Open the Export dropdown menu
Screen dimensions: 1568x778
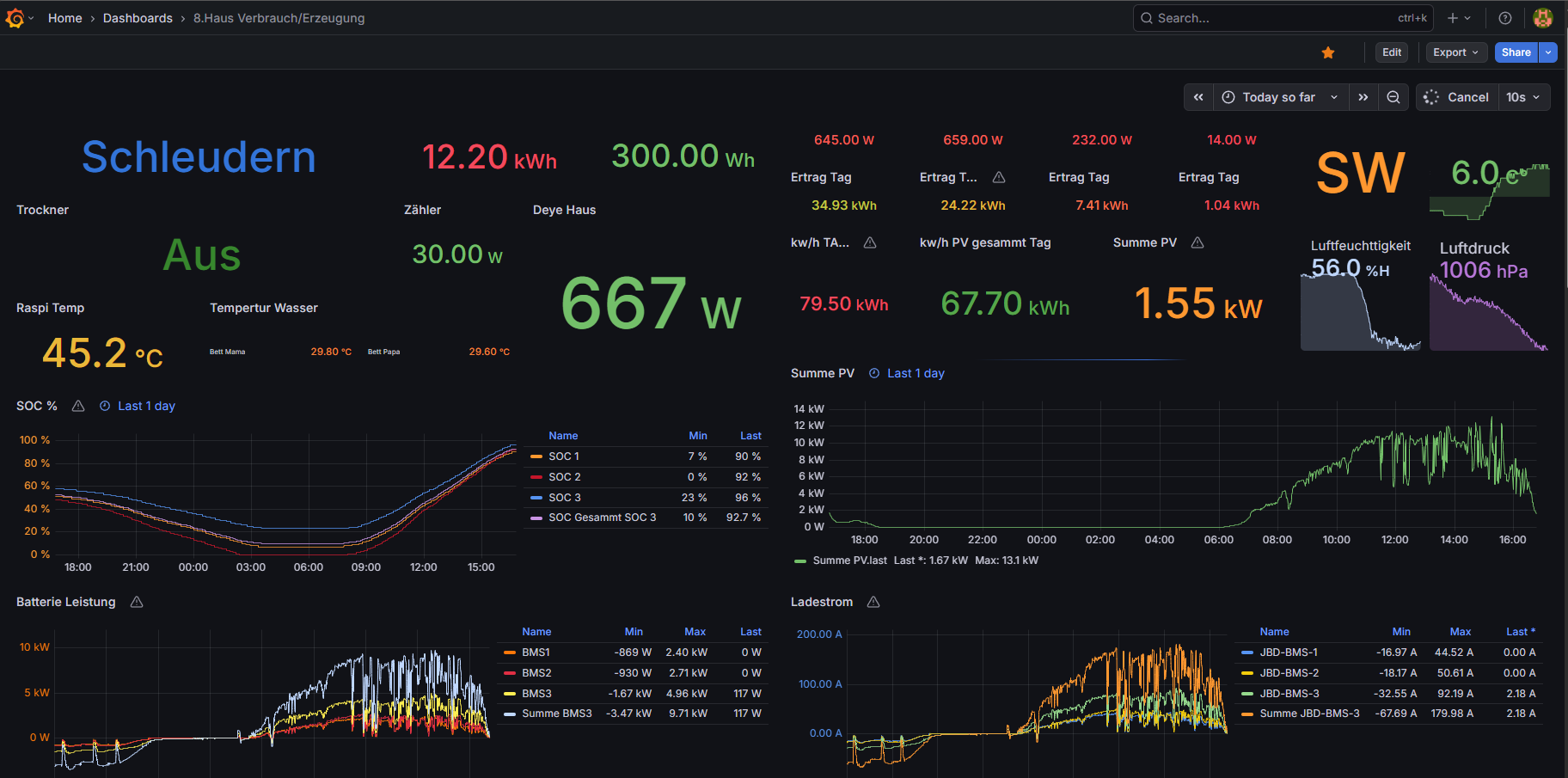pos(1455,52)
